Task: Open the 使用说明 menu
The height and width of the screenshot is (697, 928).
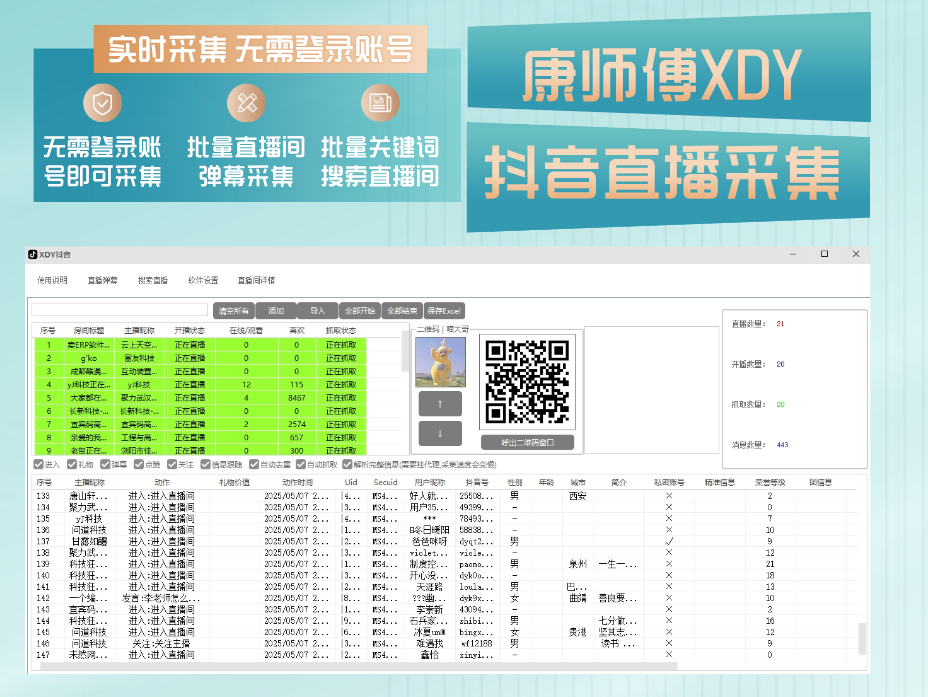Action: tap(52, 280)
